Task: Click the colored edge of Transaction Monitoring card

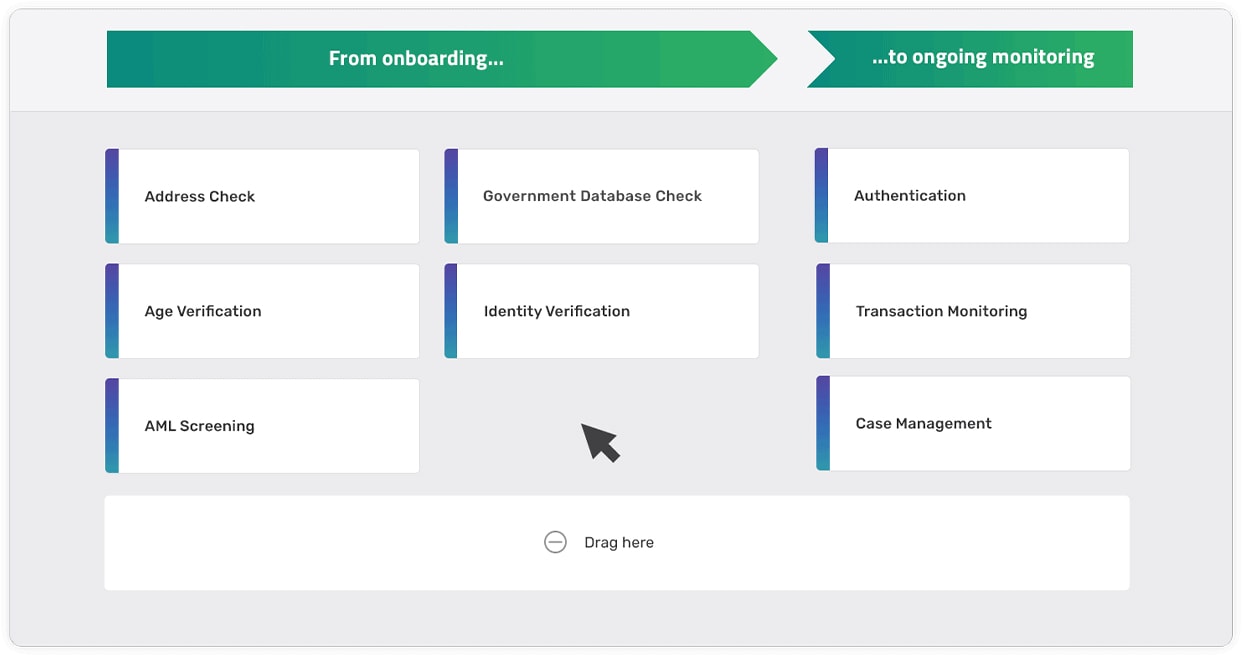Action: (x=823, y=311)
